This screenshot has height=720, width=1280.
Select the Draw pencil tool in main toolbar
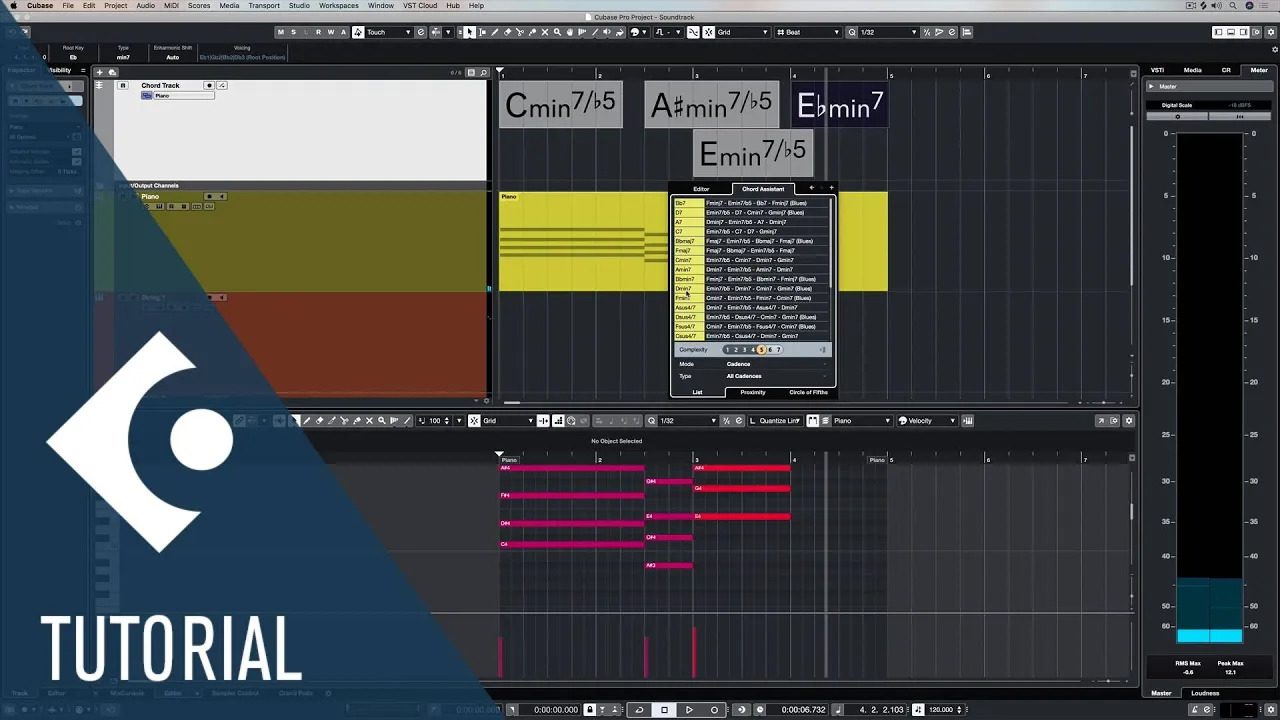(495, 32)
